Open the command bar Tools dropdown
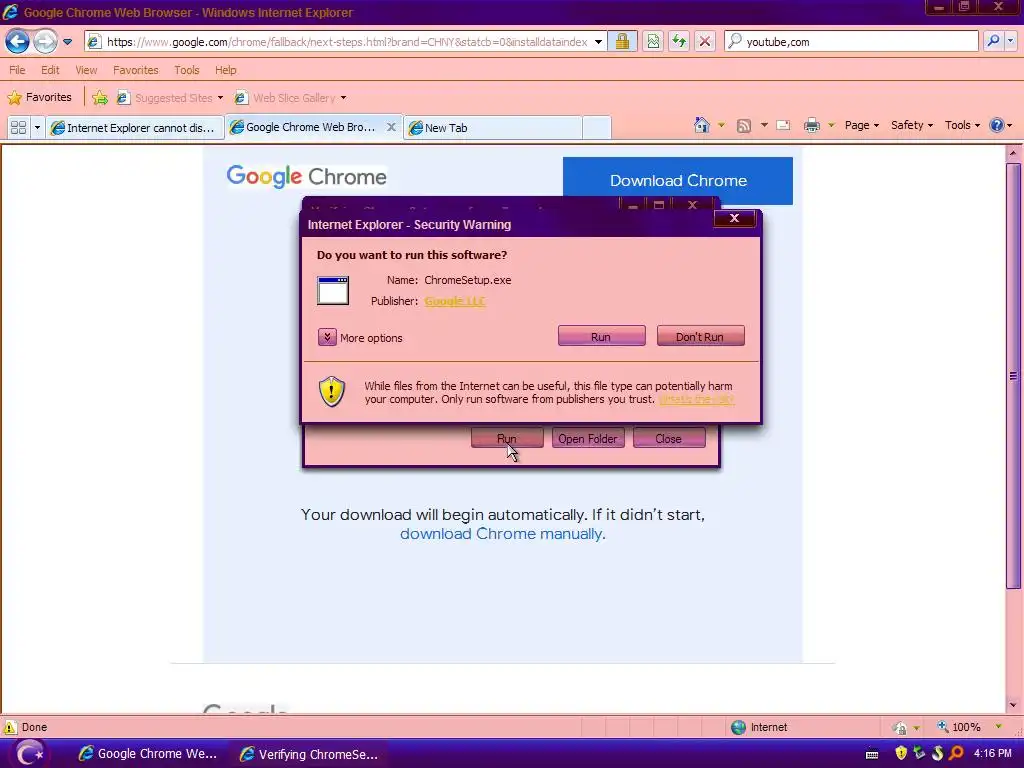 (x=962, y=125)
